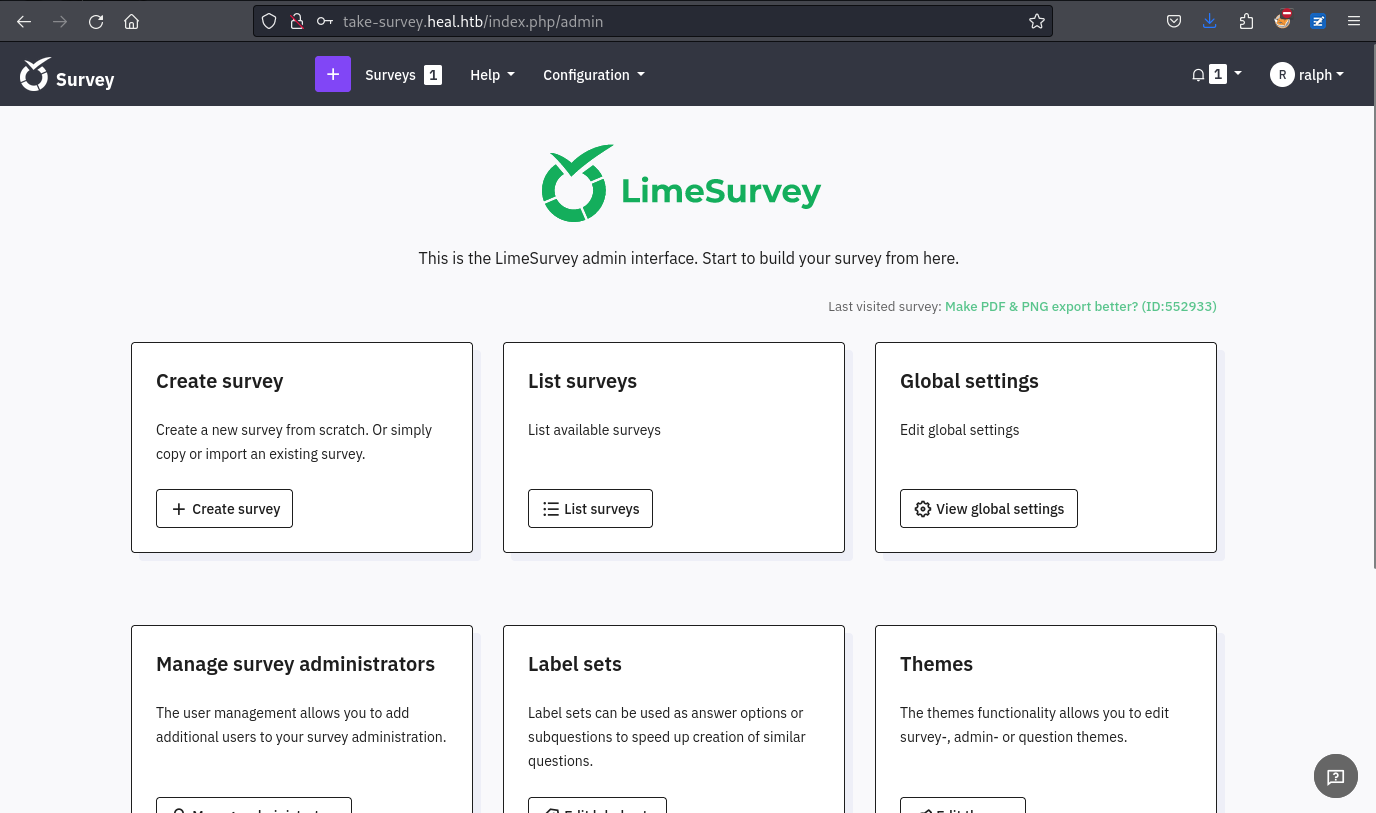Click the tracking protection shield icon
Image resolution: width=1376 pixels, height=813 pixels.
click(269, 21)
